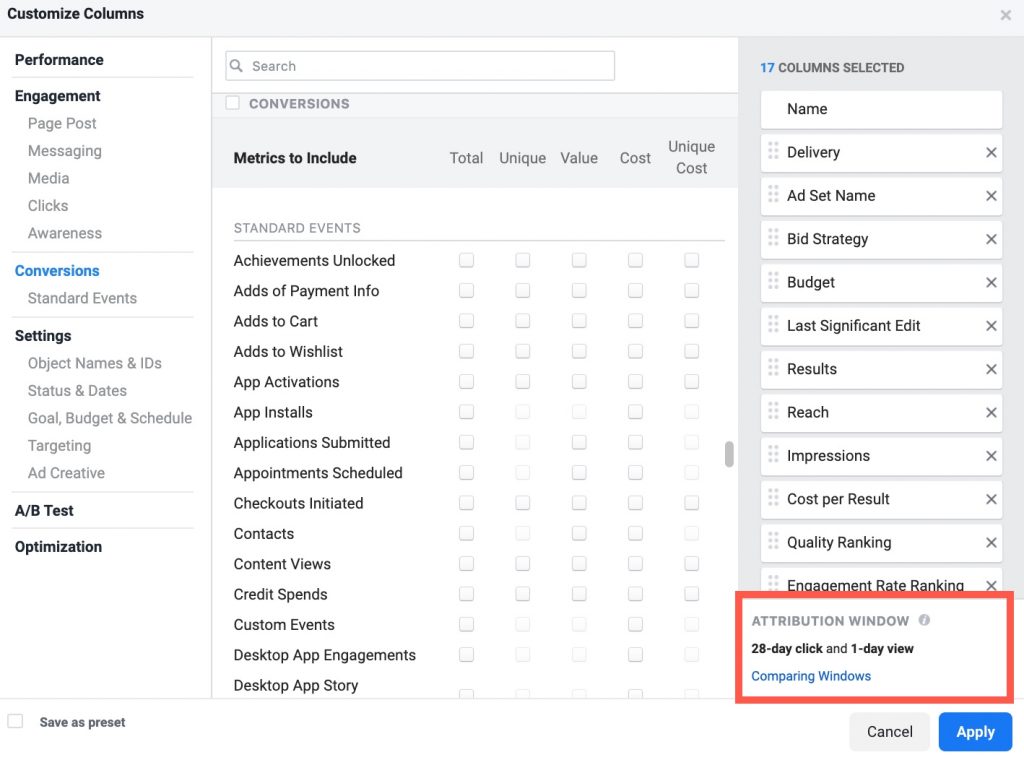Remove the Bid Strategy column via X

click(991, 239)
